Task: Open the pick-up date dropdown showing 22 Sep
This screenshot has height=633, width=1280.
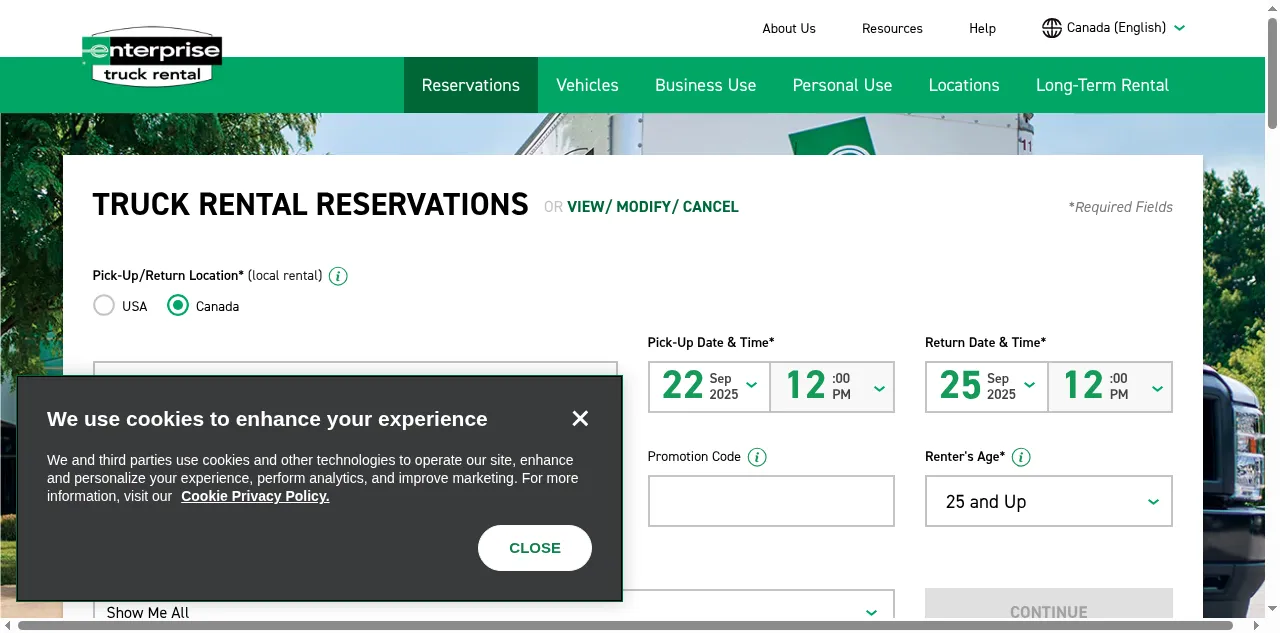Action: [709, 387]
